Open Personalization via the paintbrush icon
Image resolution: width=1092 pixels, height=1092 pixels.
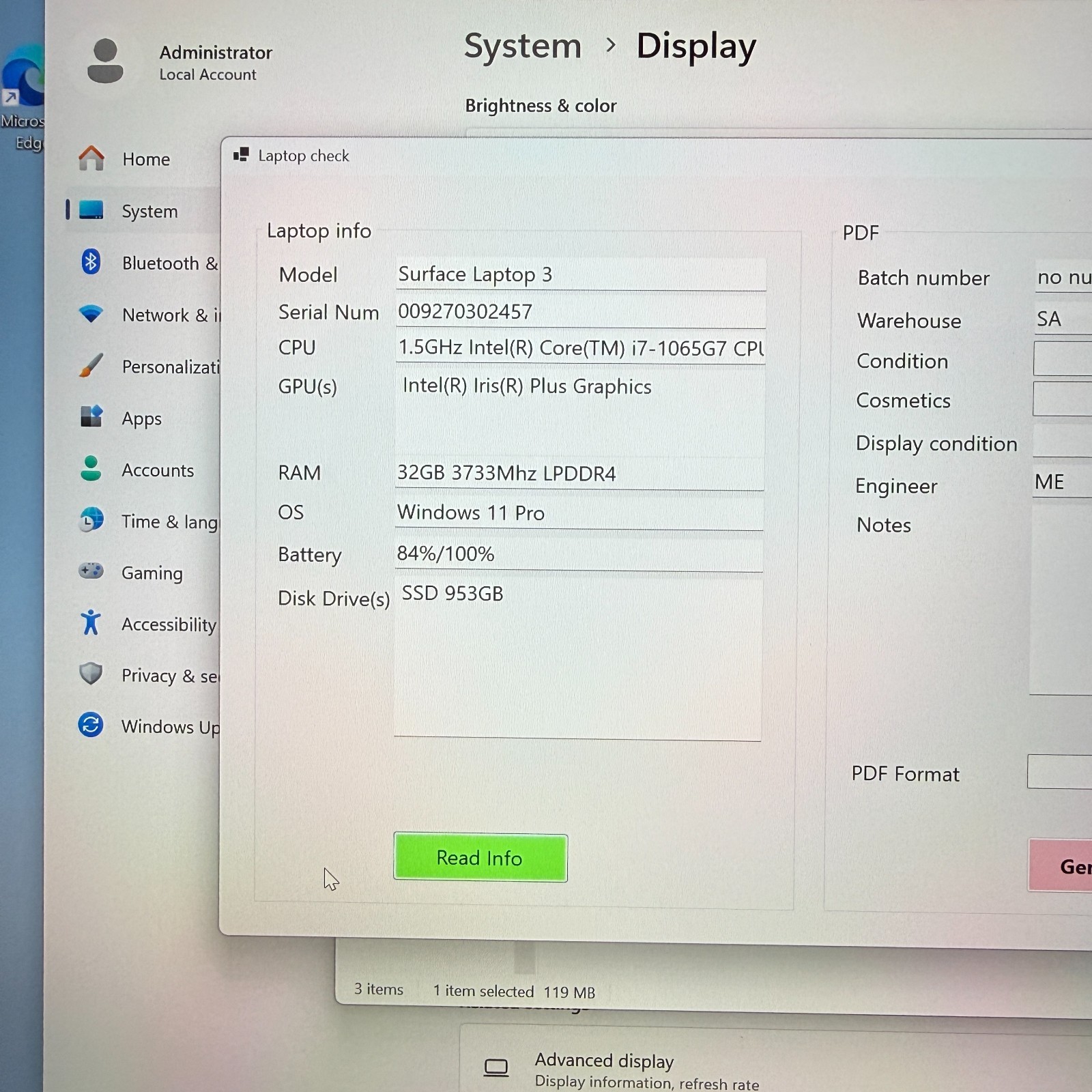click(x=91, y=366)
